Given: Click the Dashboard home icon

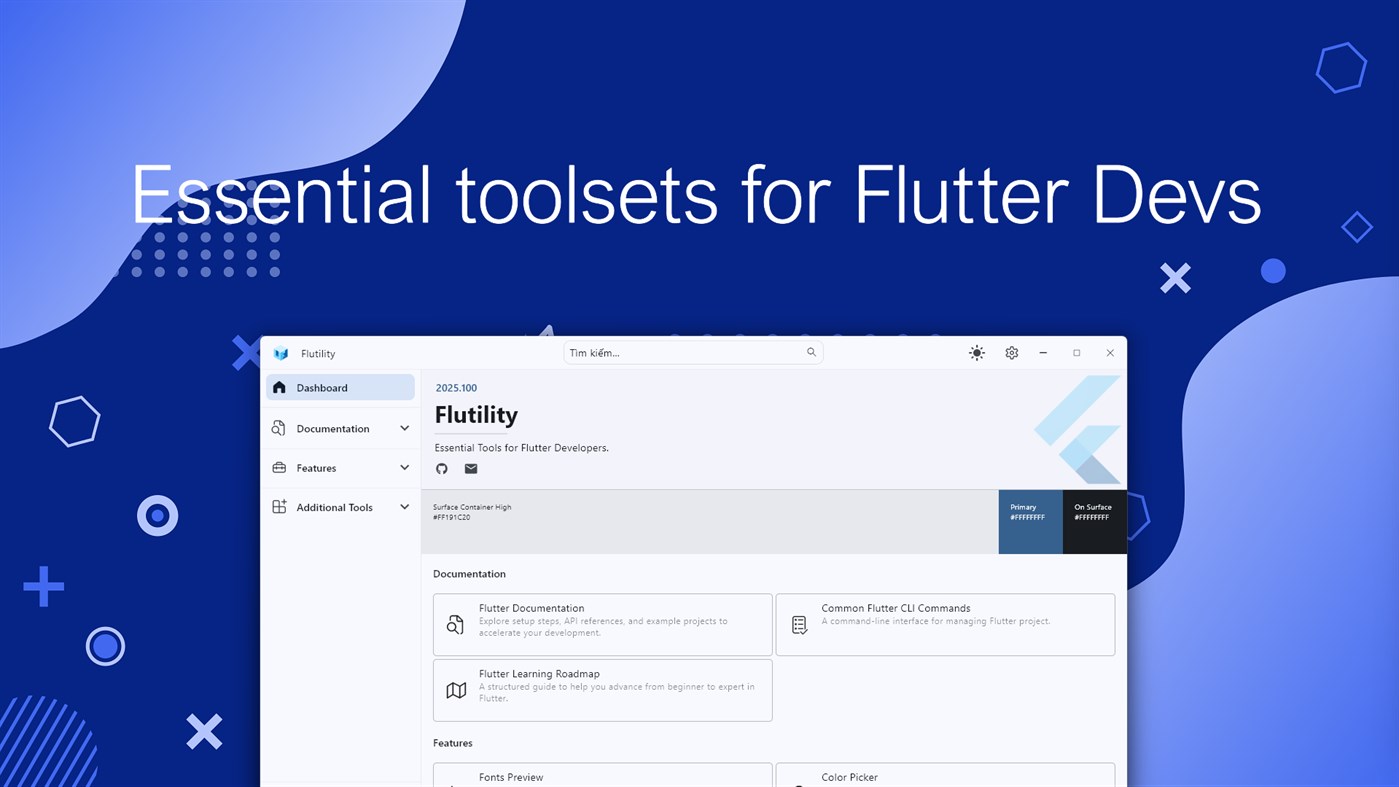Looking at the screenshot, I should tap(279, 387).
